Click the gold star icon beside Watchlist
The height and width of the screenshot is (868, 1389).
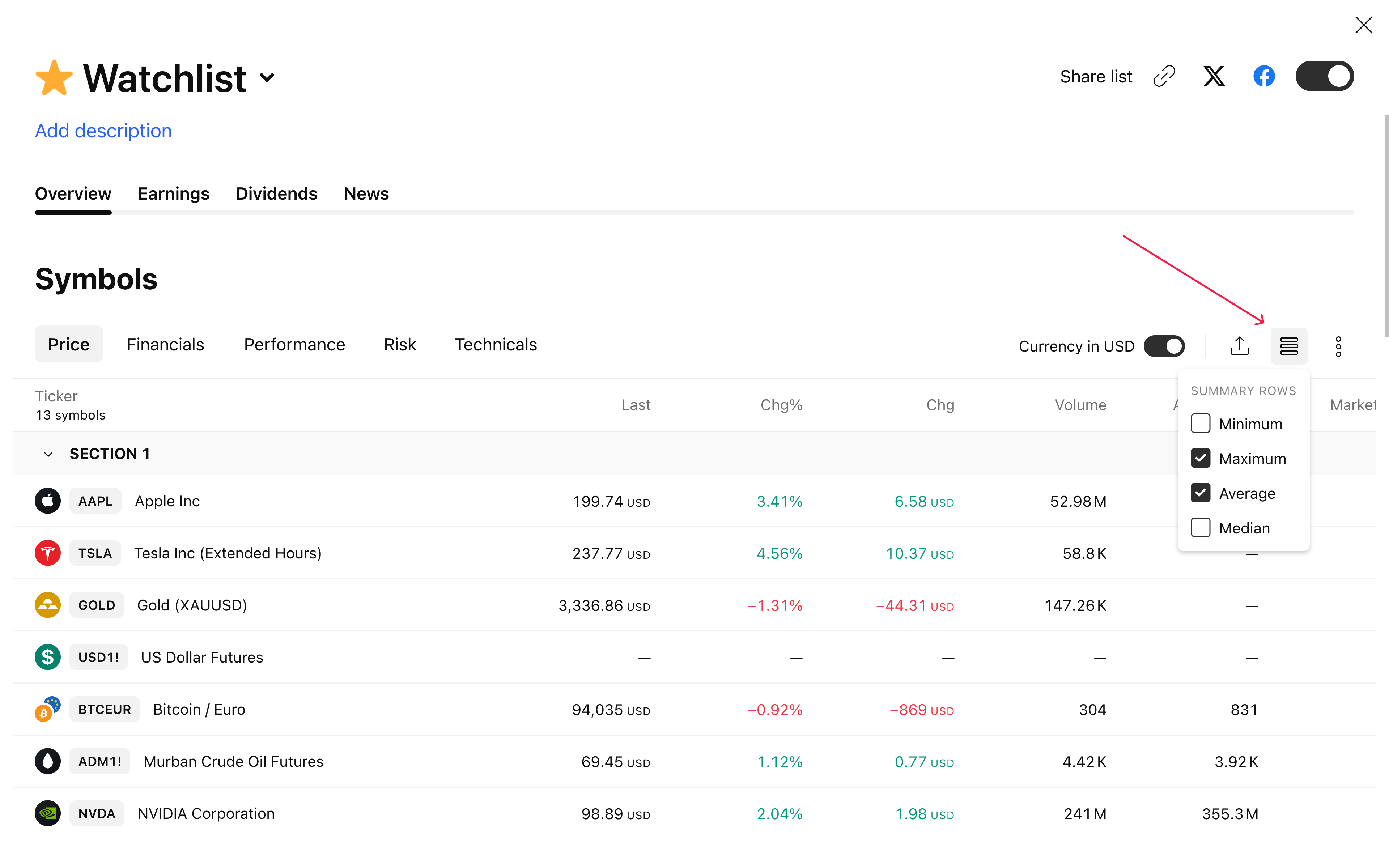54,78
